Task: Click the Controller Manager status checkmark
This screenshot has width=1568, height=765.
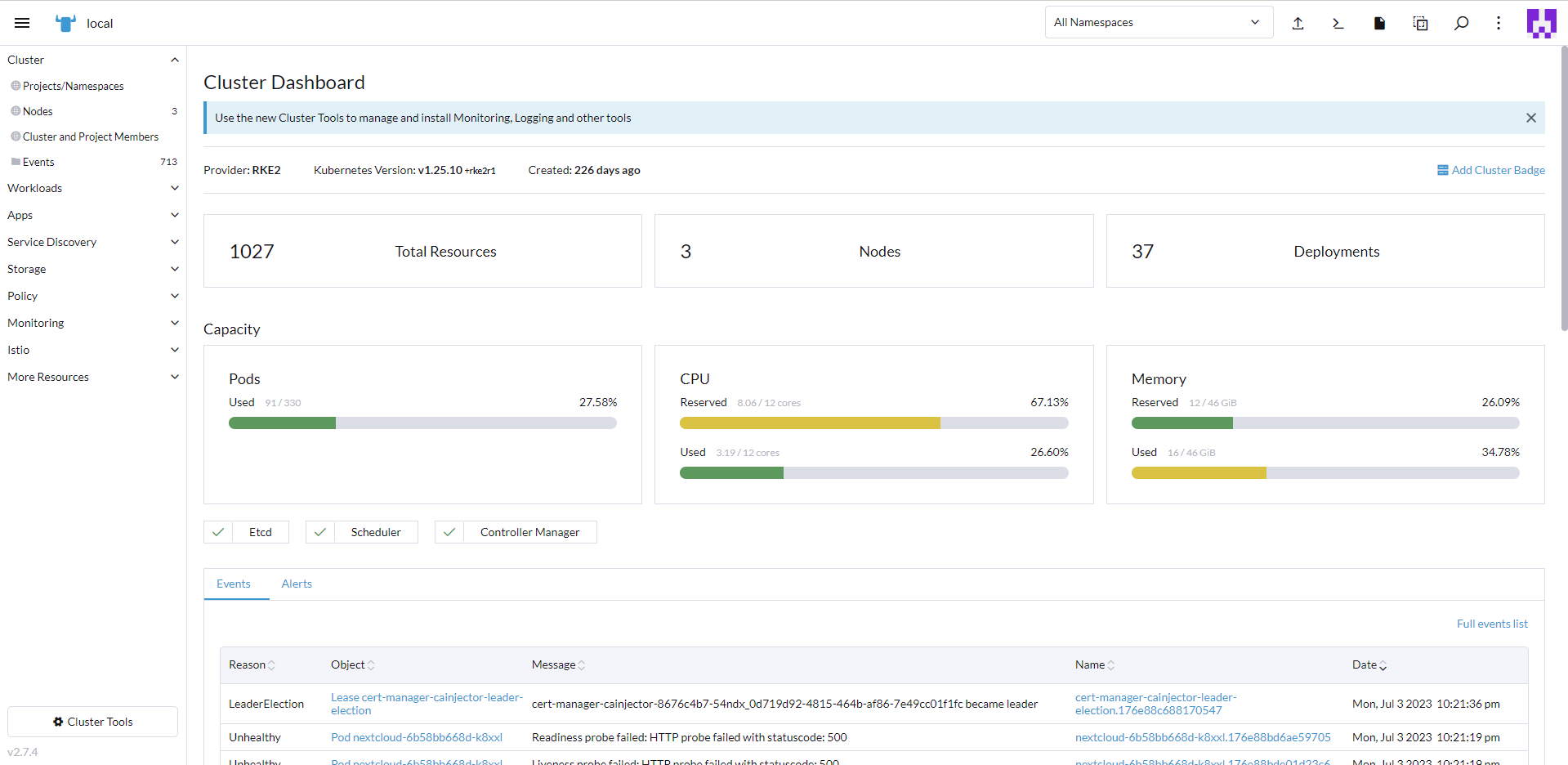Action: click(x=449, y=532)
